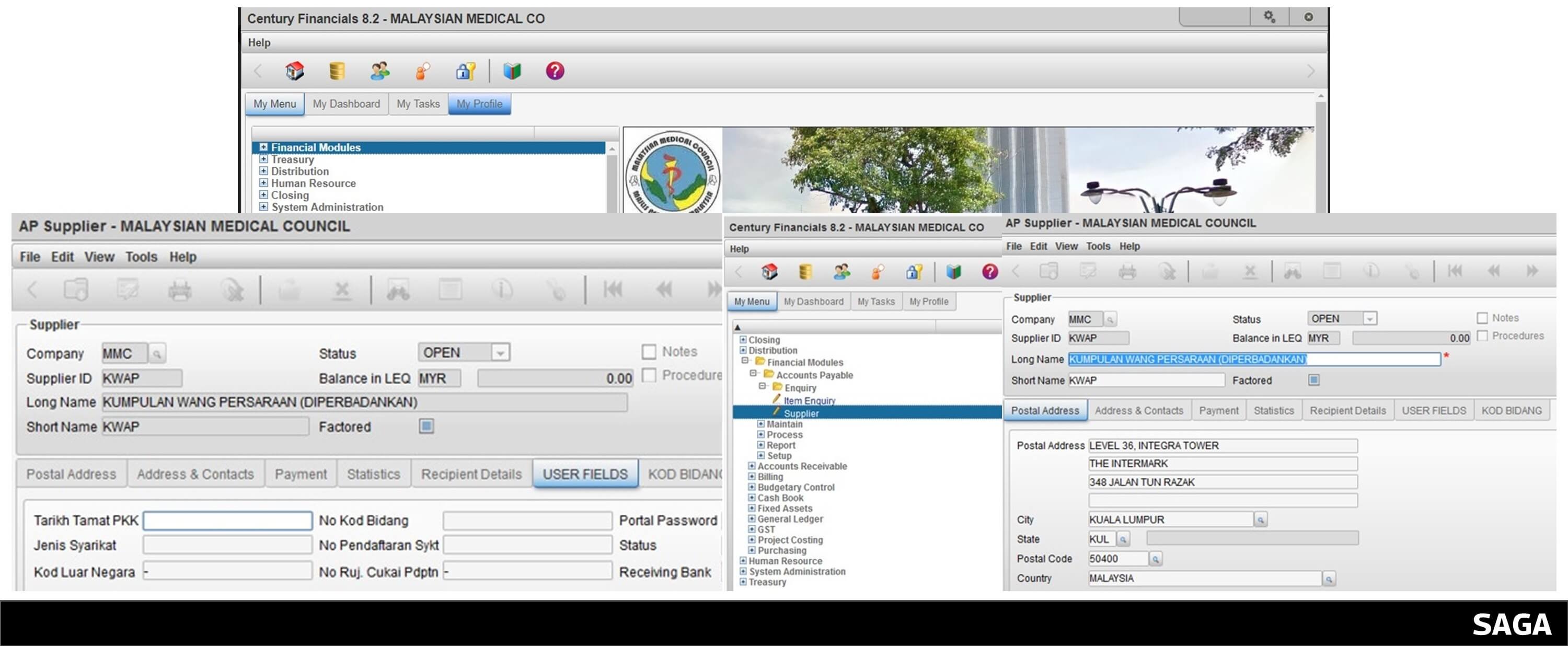Screen dimensions: 1568x646
Task: Click the home house icon in top toolbar
Action: (295, 71)
